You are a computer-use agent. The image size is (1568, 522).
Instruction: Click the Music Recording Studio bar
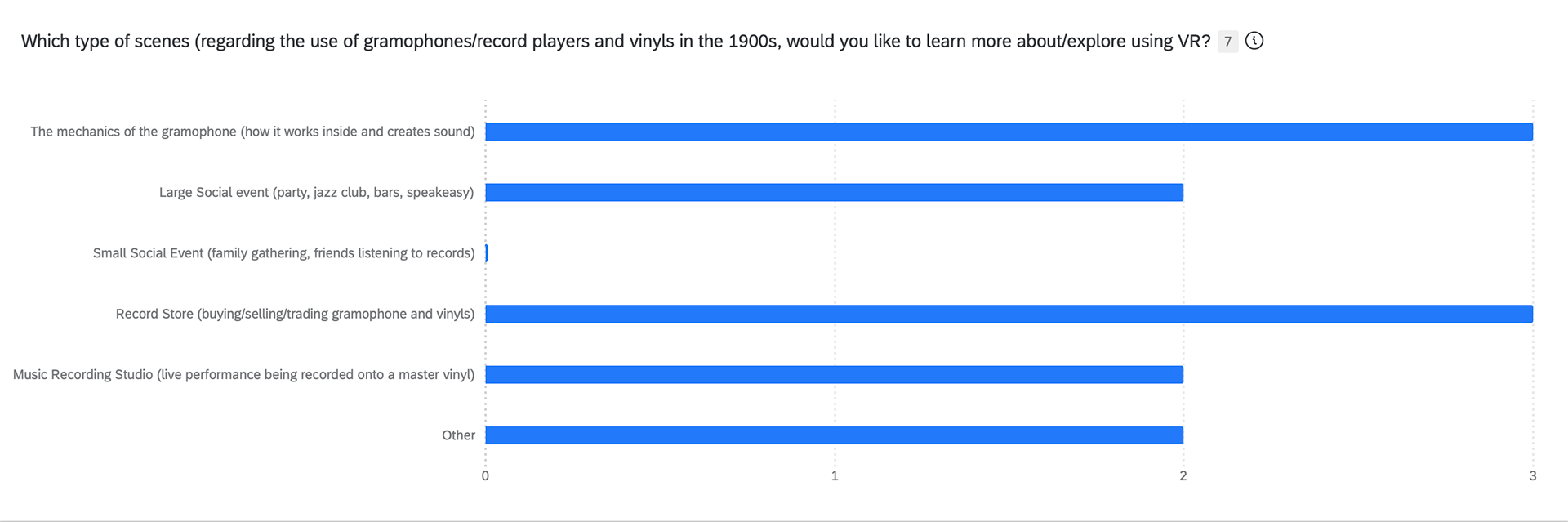(834, 374)
